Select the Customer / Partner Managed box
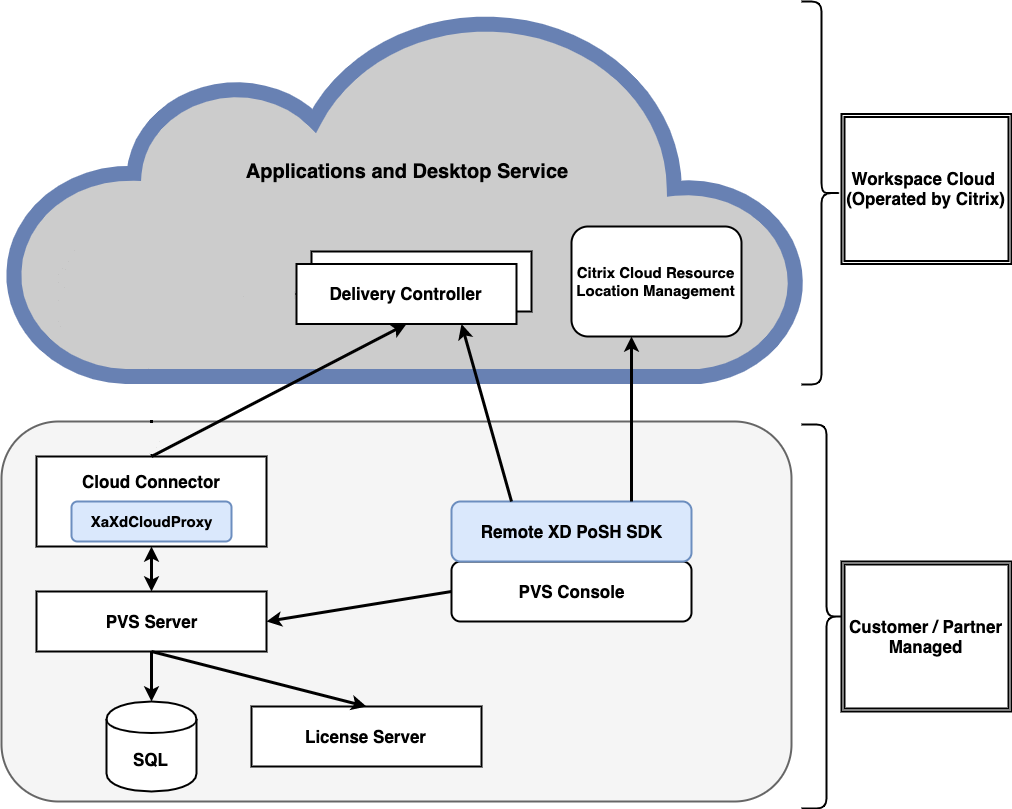This screenshot has height=809, width=1012. click(926, 637)
